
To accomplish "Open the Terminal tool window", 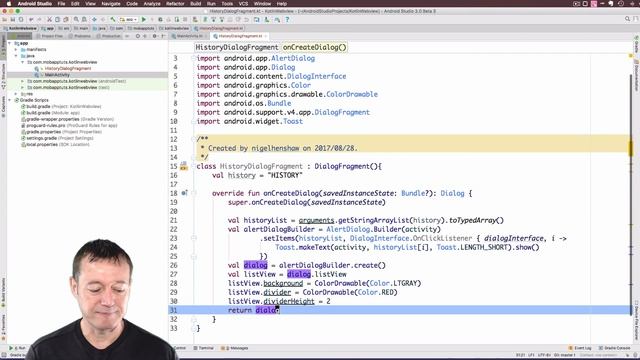I will (203, 348).
